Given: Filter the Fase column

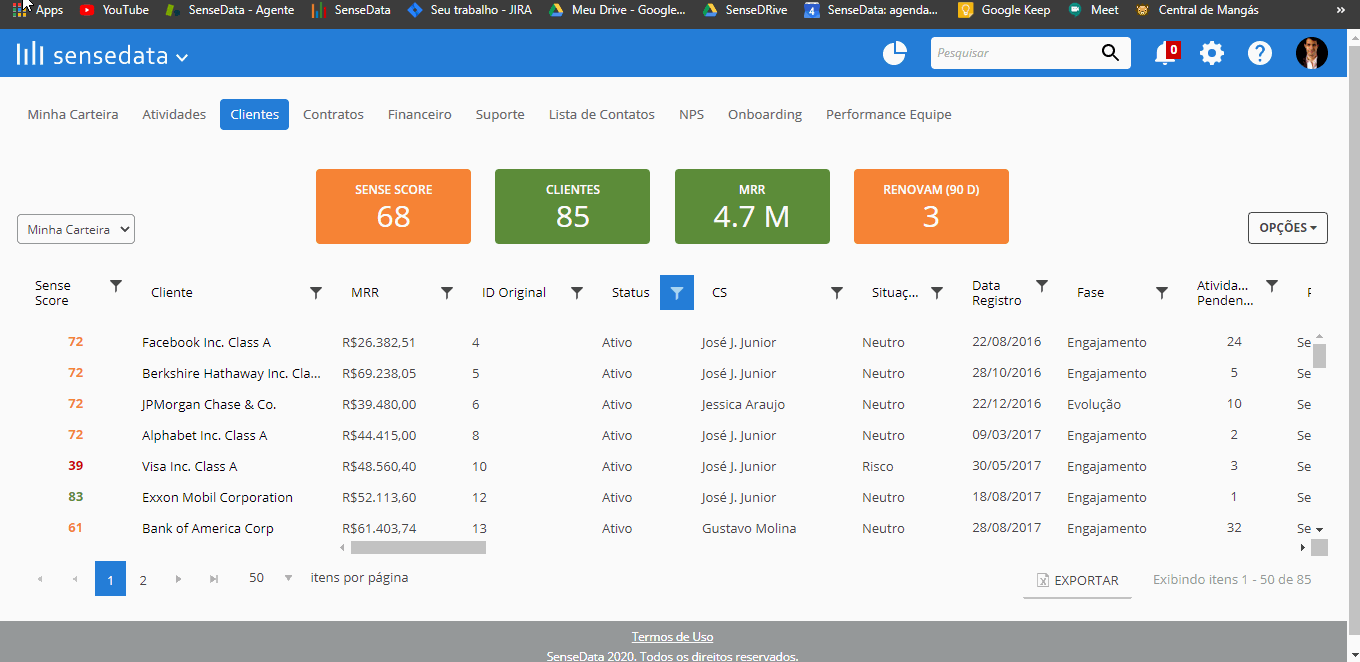Looking at the screenshot, I should 1162,293.
